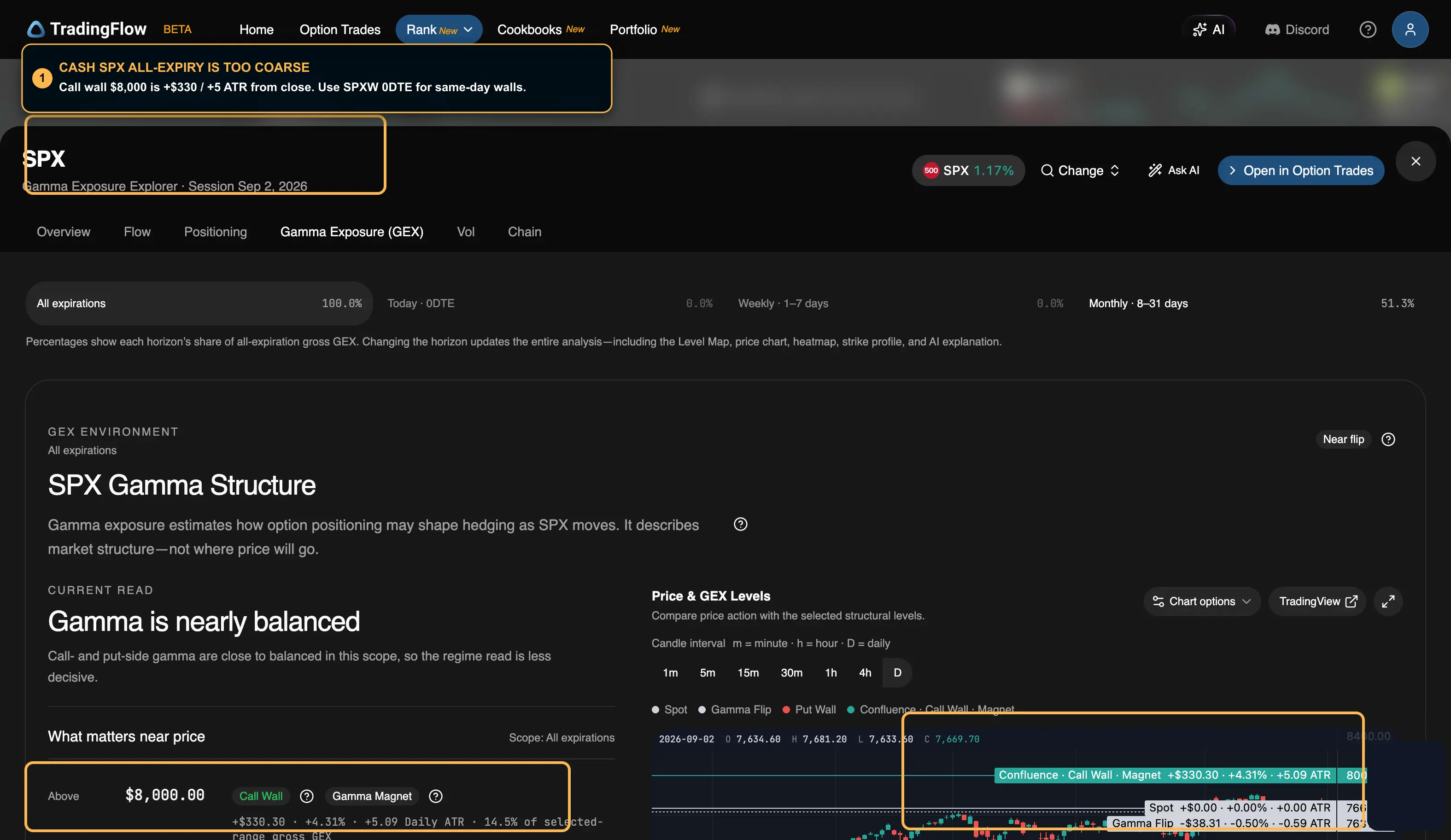1451x840 pixels.
Task: Switch to the Vol tab
Action: pos(466,232)
